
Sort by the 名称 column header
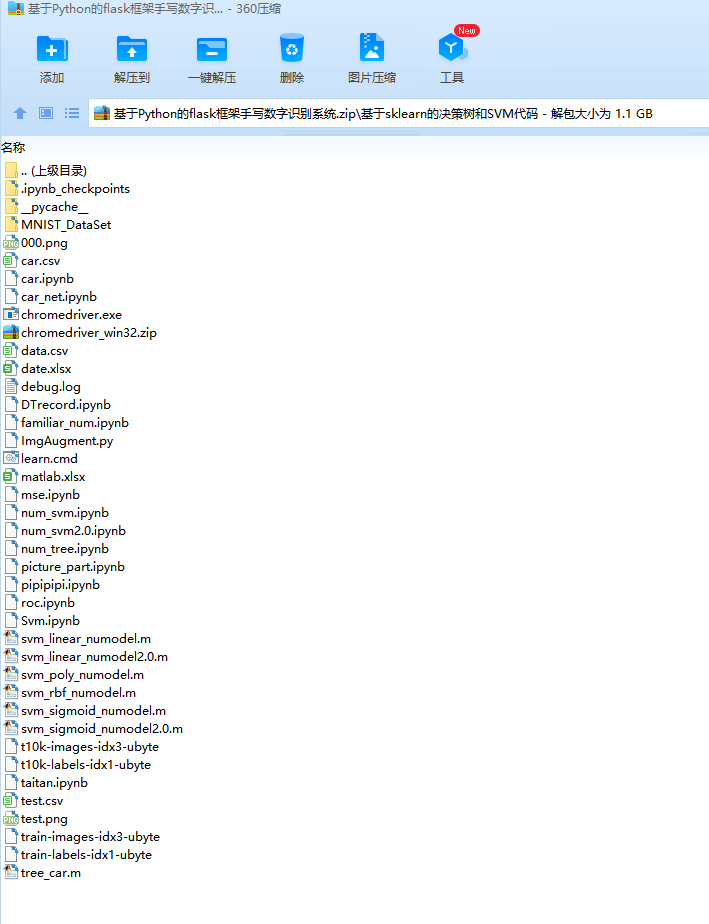(13, 147)
